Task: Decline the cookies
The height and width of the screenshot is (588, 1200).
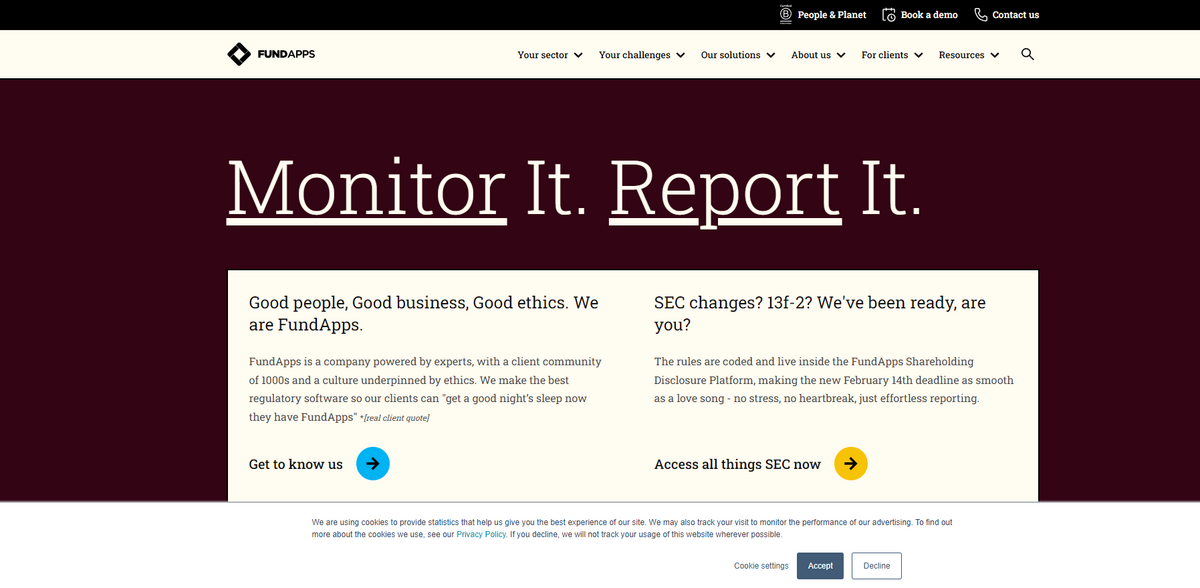Action: (876, 566)
